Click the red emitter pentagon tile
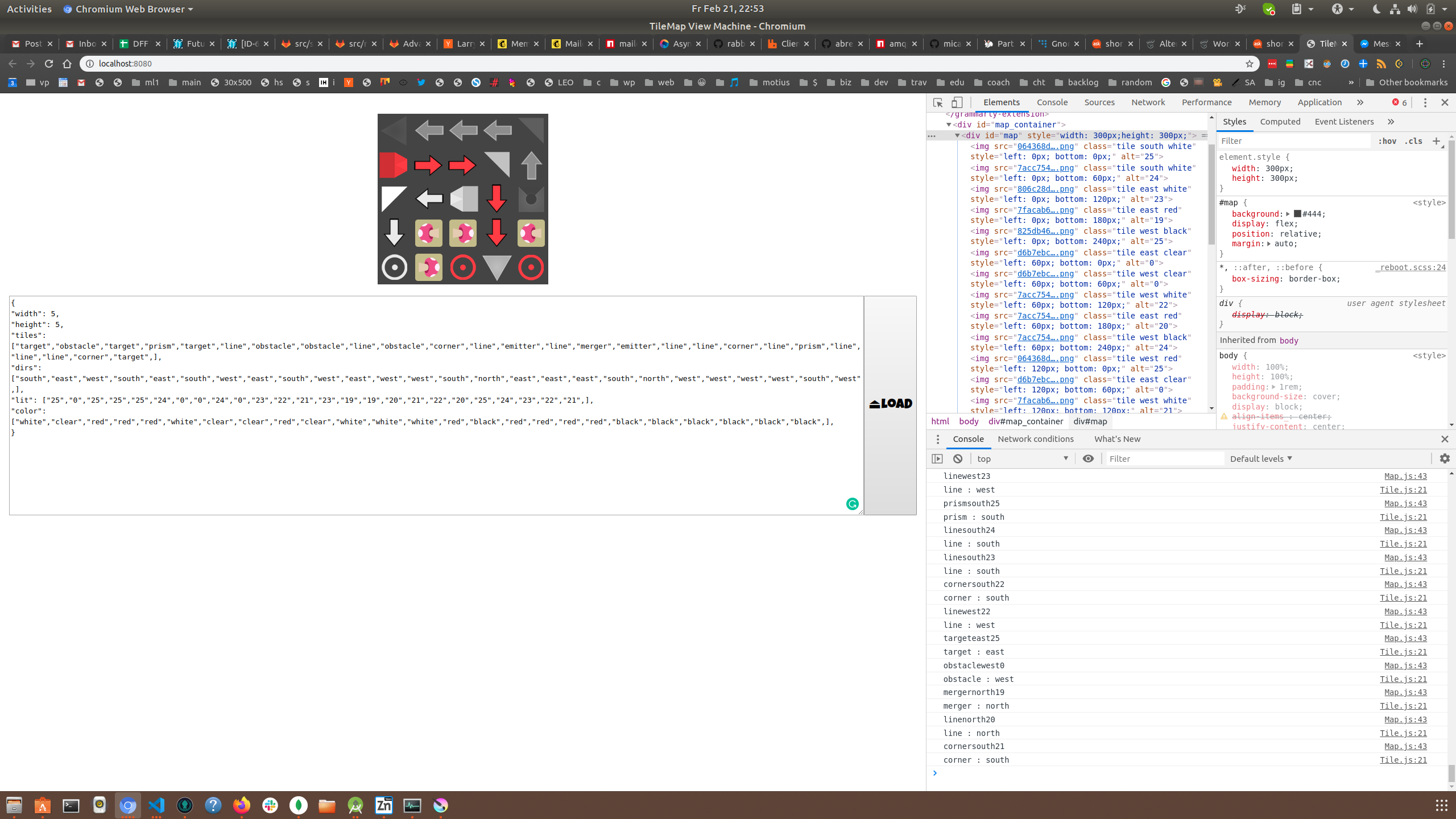The height and width of the screenshot is (819, 1456). [394, 165]
